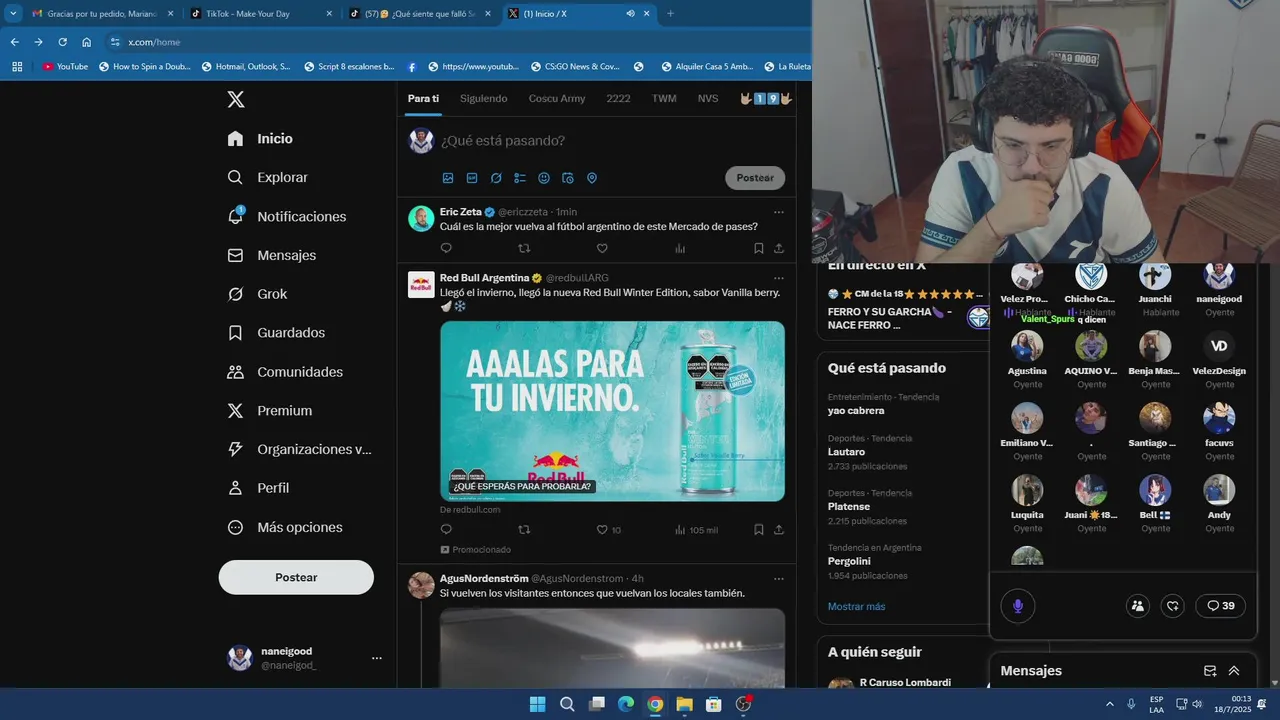Viewport: 1280px width, 720px height.
Task: Select the Para ti tab
Action: (423, 98)
